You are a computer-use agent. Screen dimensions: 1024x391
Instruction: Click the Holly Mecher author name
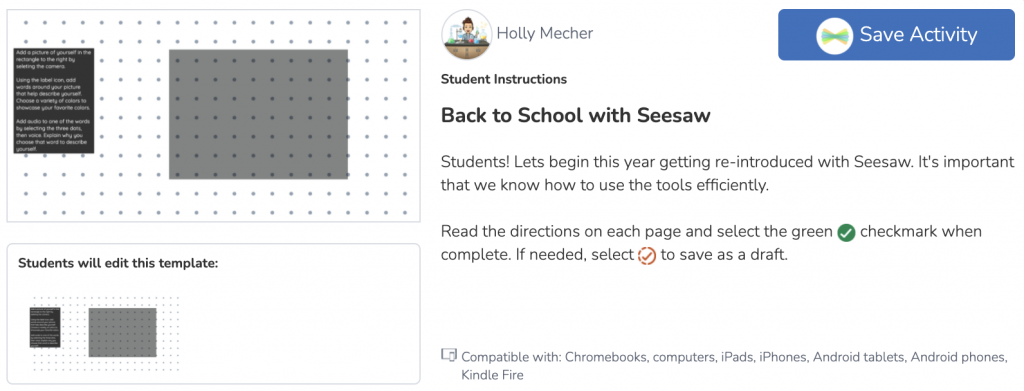(545, 33)
